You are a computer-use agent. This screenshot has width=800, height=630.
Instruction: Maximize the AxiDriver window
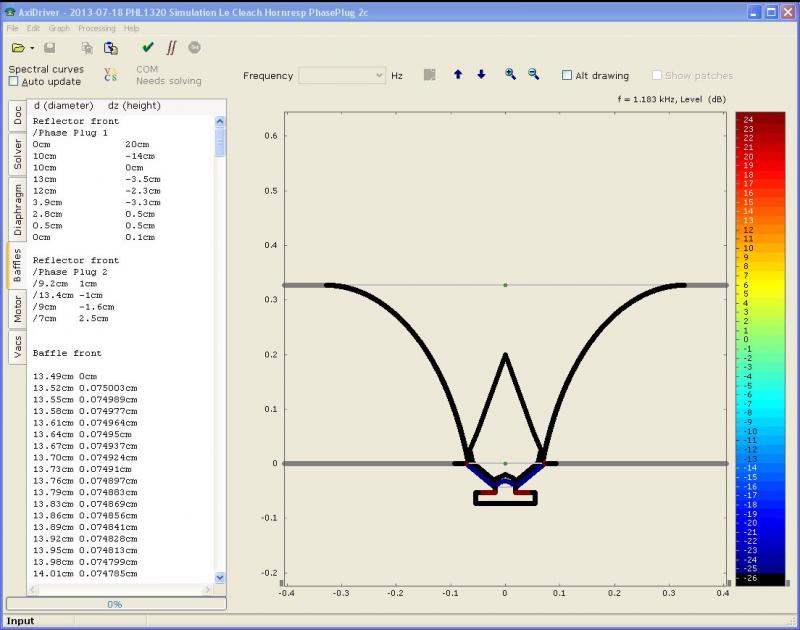(771, 12)
